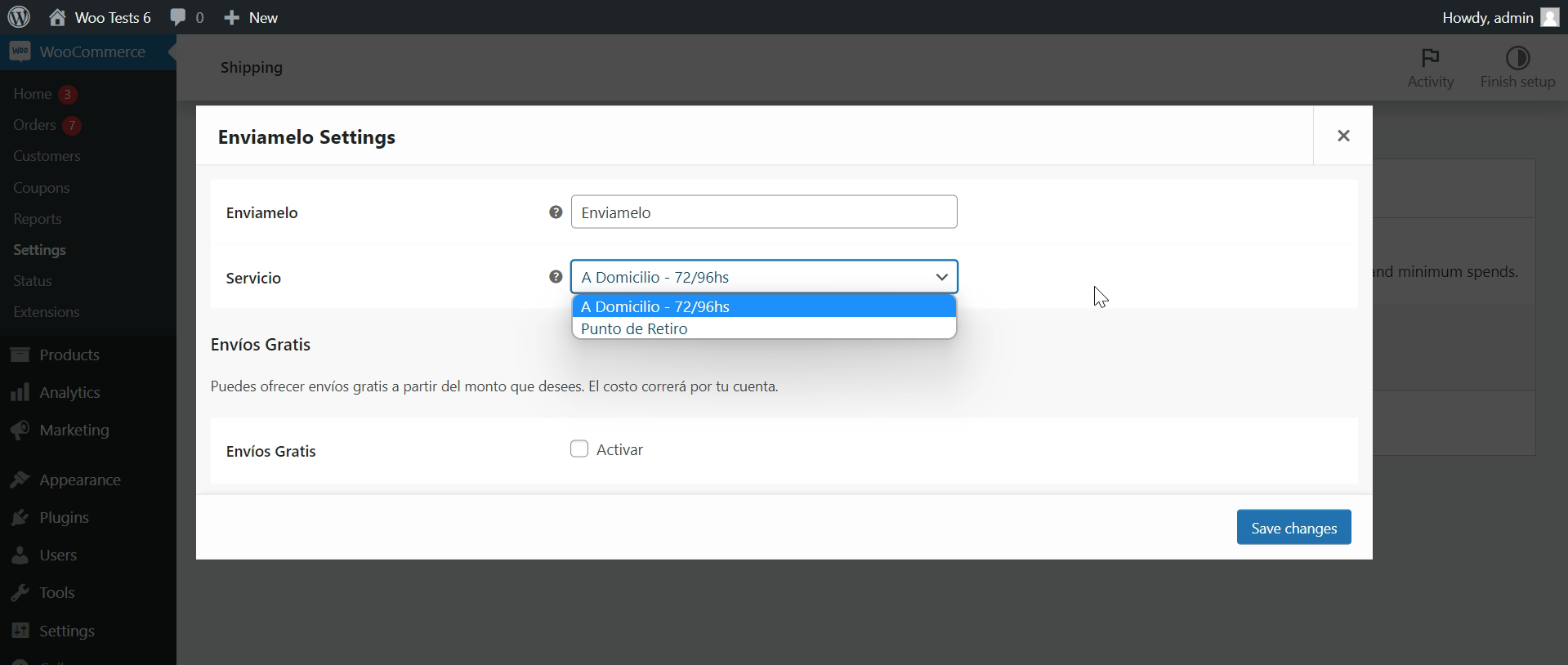Screen dimensions: 1568x665
Task: Focus the Enviamelo title text field
Action: [764, 212]
